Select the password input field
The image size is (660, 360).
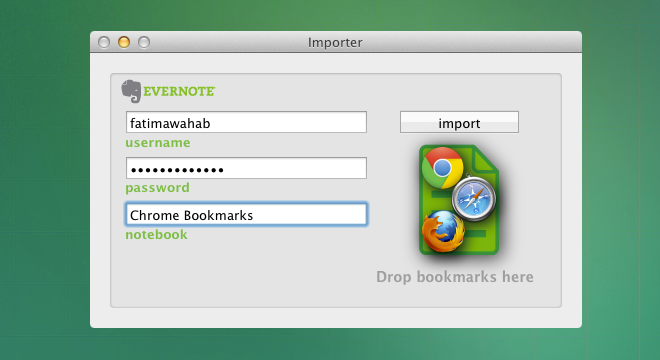click(x=246, y=168)
